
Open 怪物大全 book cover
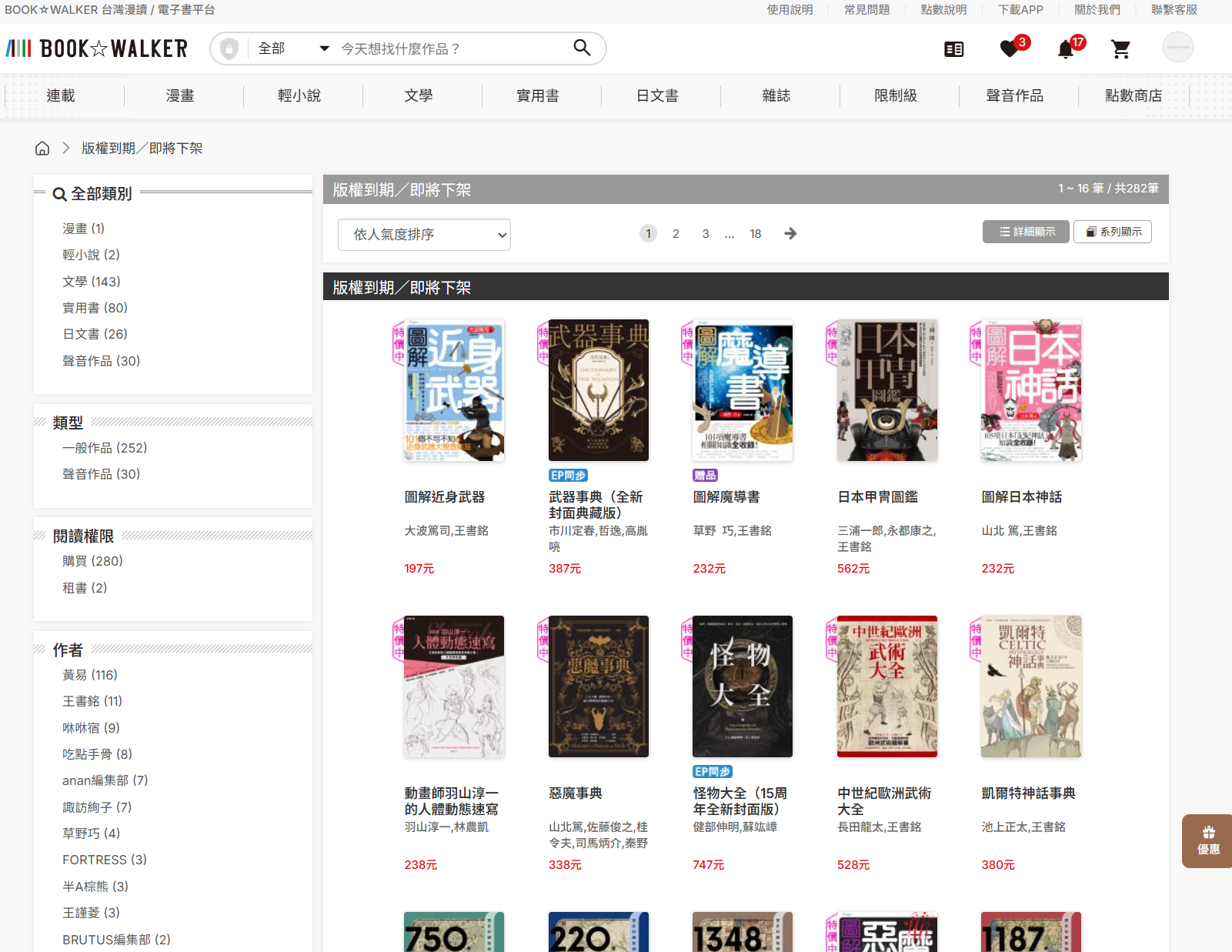click(743, 686)
